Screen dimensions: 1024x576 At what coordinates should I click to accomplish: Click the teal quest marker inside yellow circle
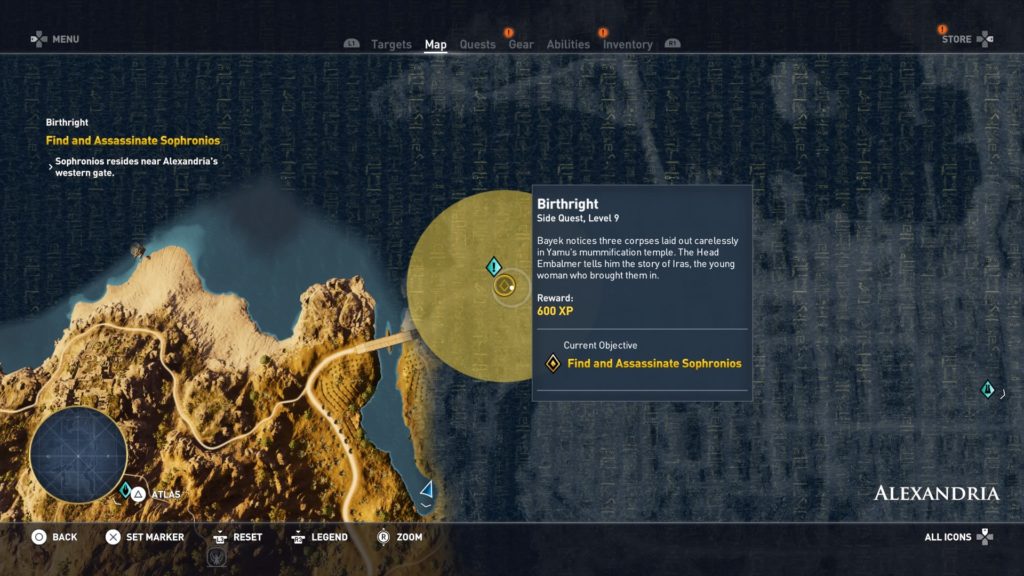[x=493, y=266]
